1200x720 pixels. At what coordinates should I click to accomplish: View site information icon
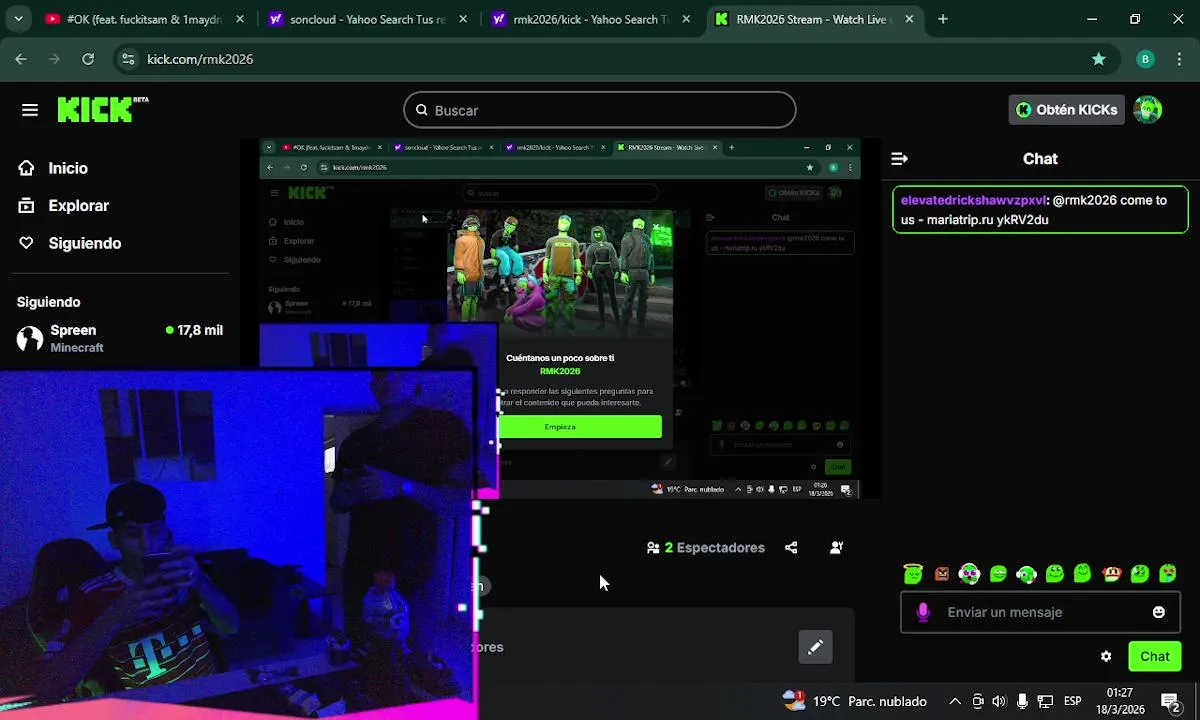click(x=127, y=59)
